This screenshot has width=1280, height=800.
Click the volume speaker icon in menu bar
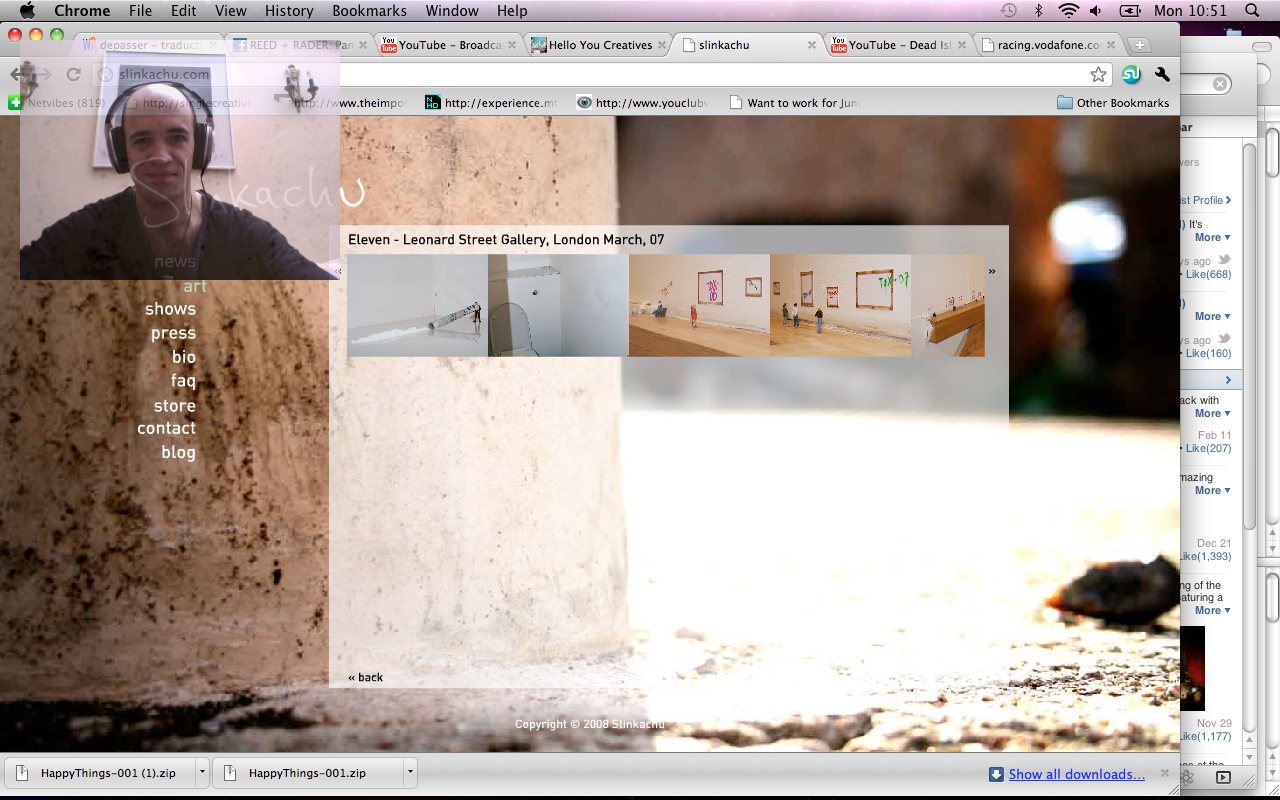pyautogui.click(x=1096, y=11)
